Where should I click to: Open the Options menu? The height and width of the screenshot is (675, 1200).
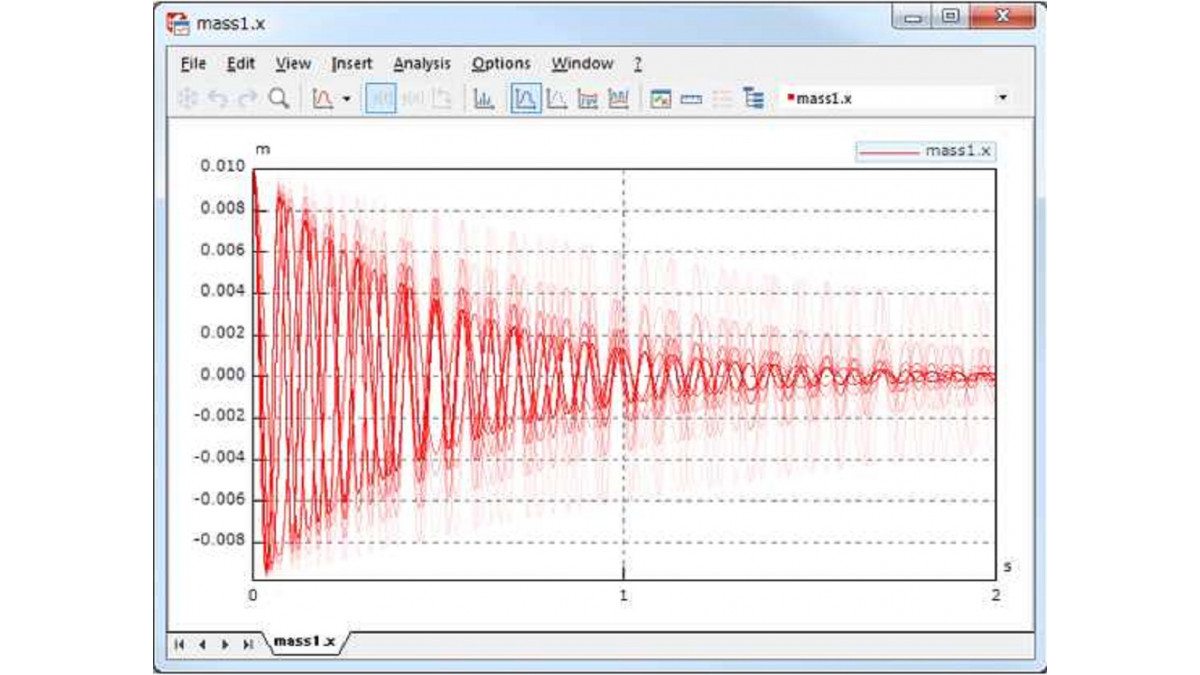[x=501, y=63]
